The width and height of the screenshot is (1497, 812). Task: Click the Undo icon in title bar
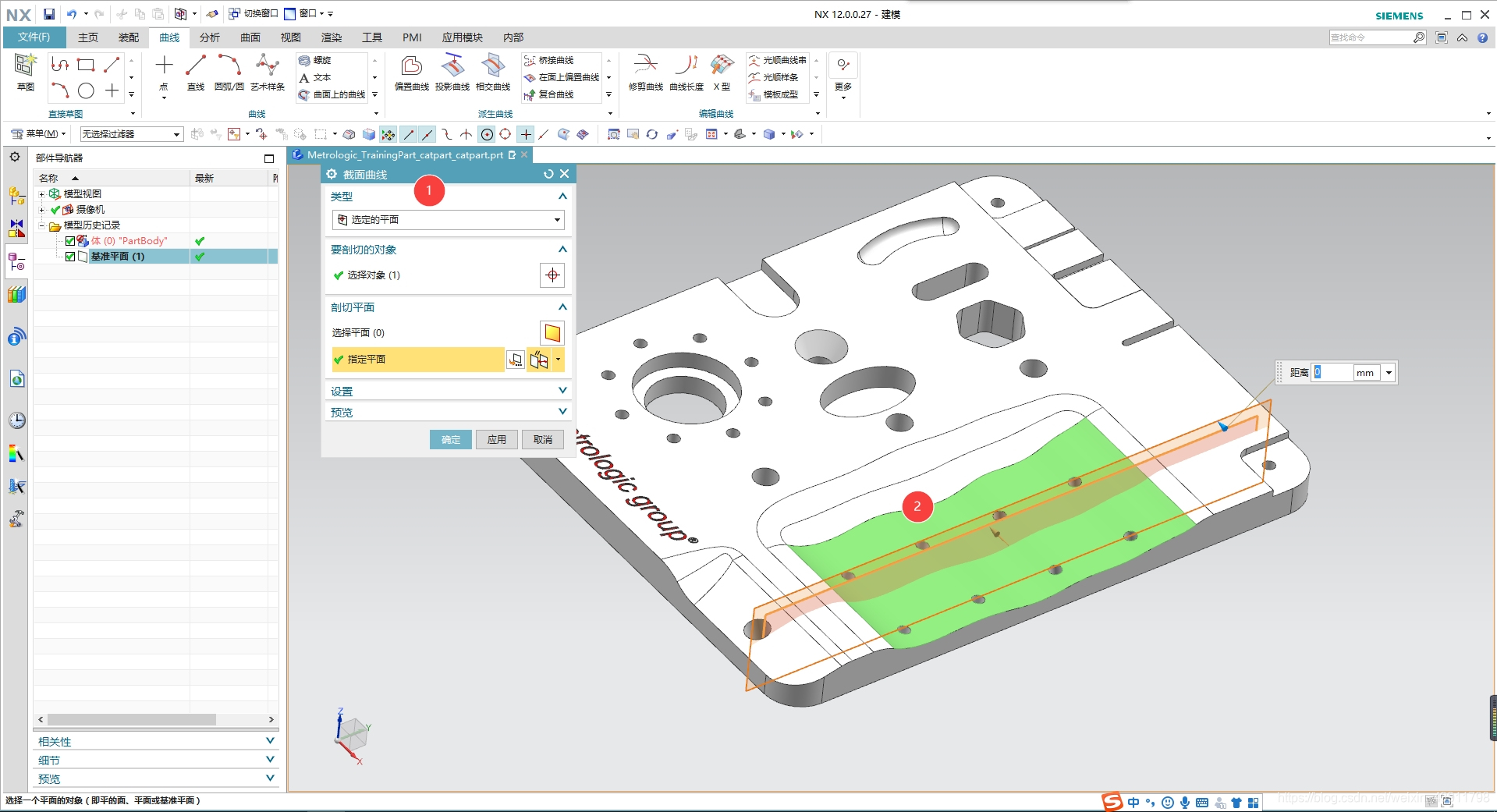point(71,13)
